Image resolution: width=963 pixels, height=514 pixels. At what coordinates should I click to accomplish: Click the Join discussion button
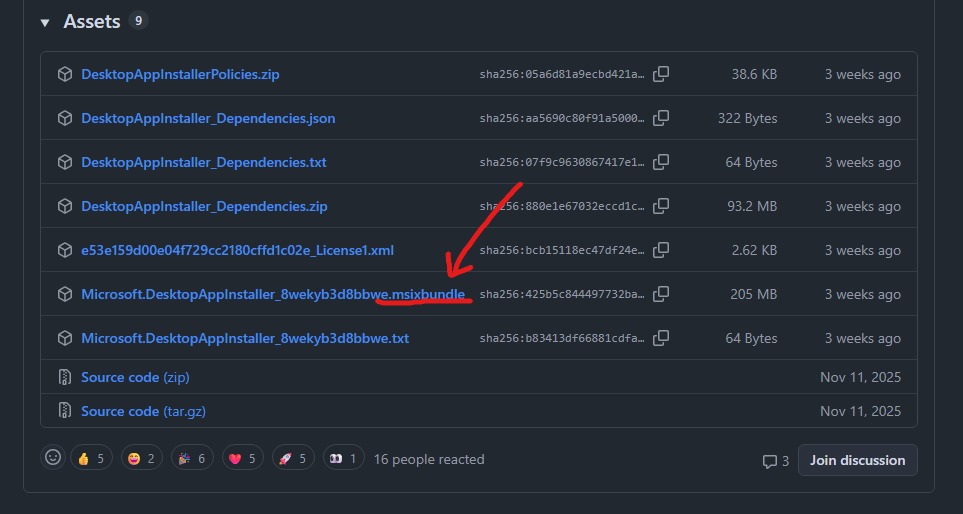coord(857,460)
